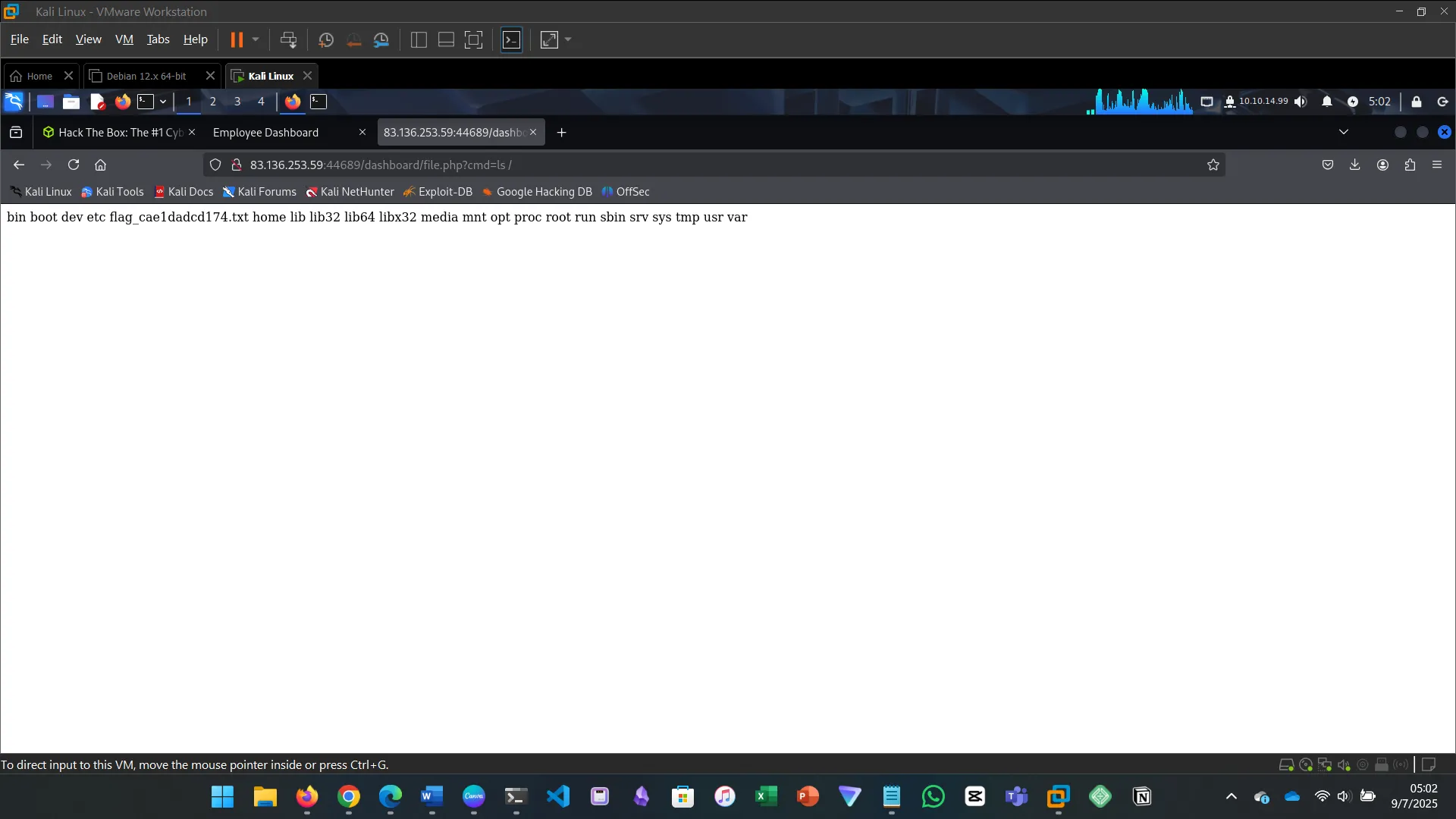Open Firefox extensions puzzle icon
Image resolution: width=1456 pixels, height=819 pixels.
1410,165
